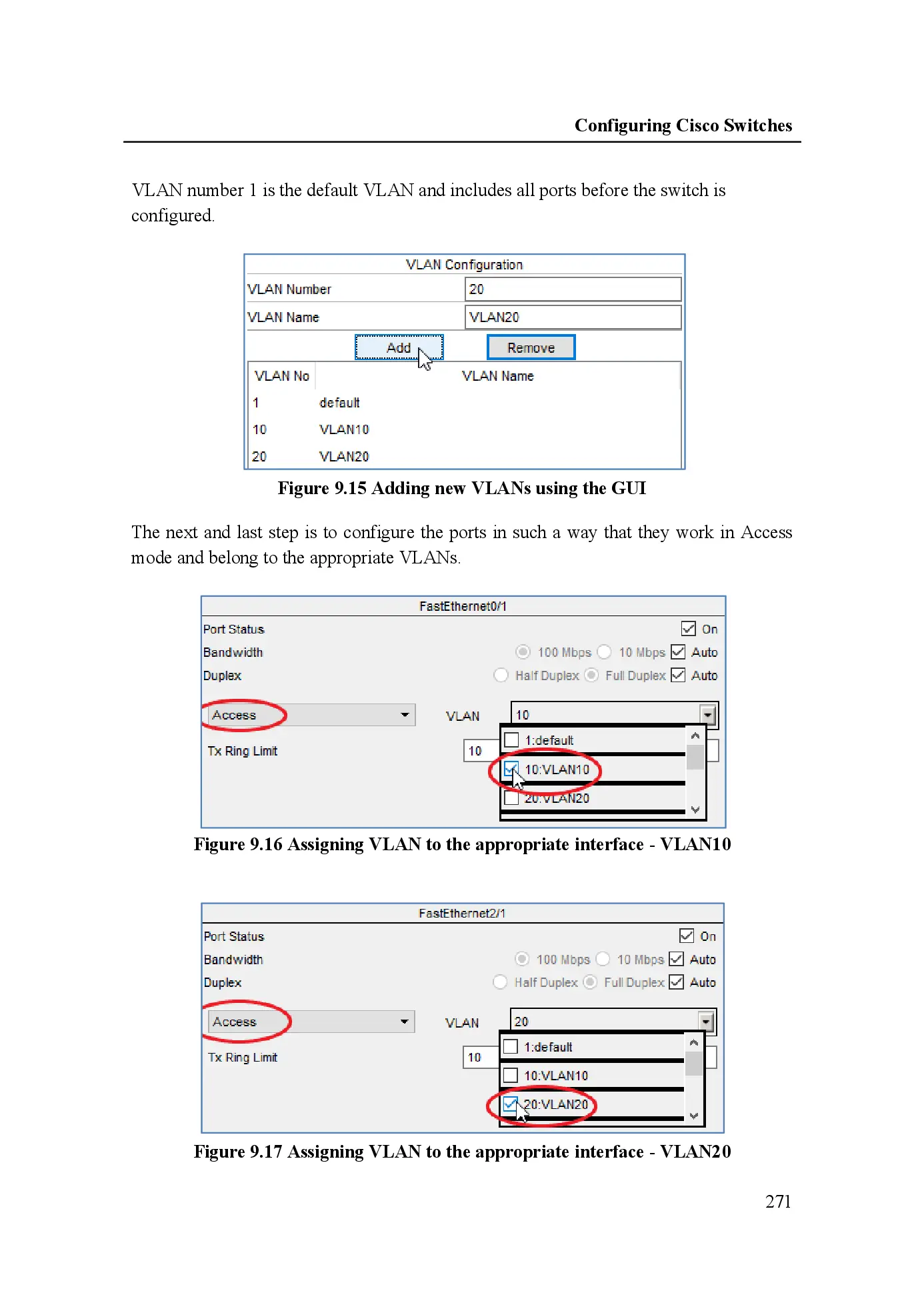924x1313 pixels.
Task: Expand the VLAN dropdown showing 10
Action: 707,715
